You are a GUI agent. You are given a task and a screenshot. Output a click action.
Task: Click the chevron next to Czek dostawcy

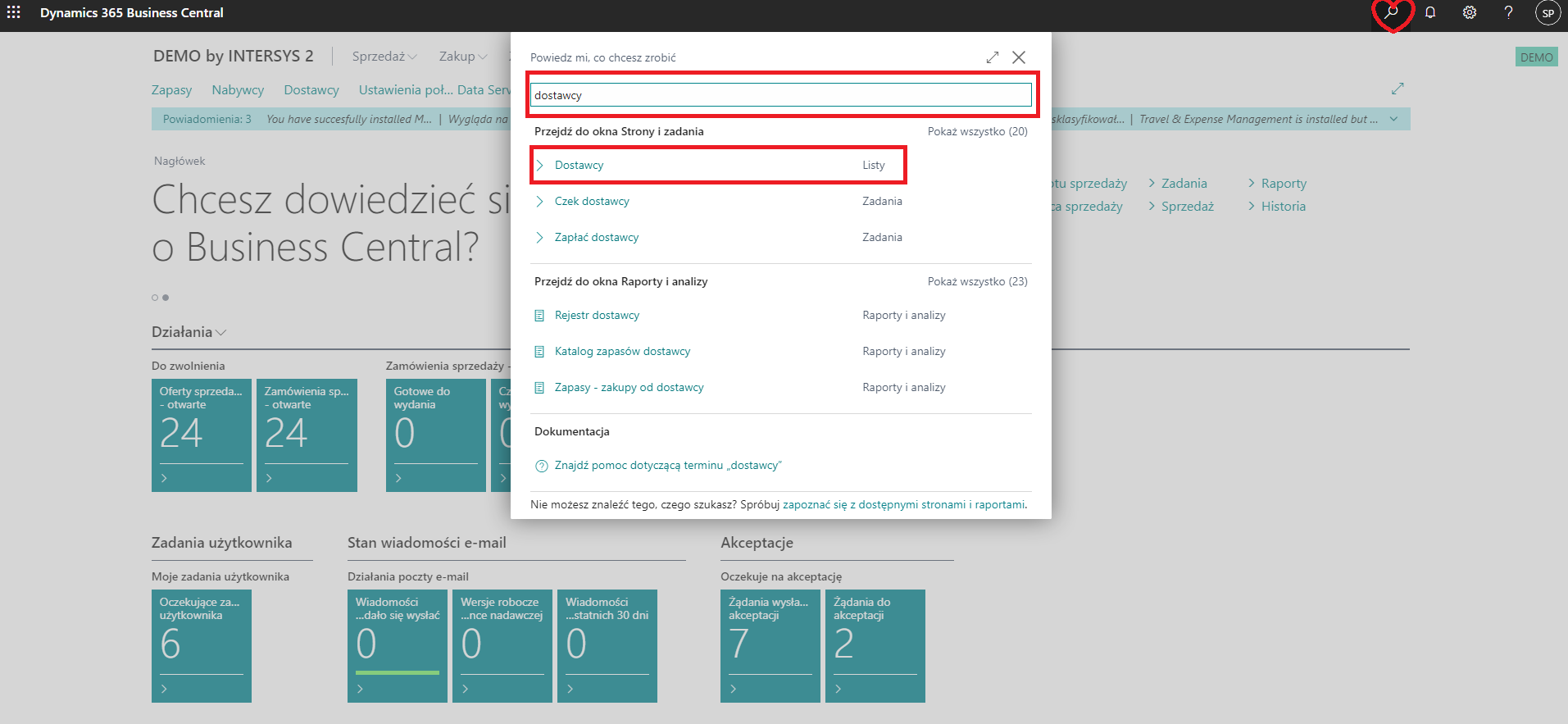tap(539, 201)
